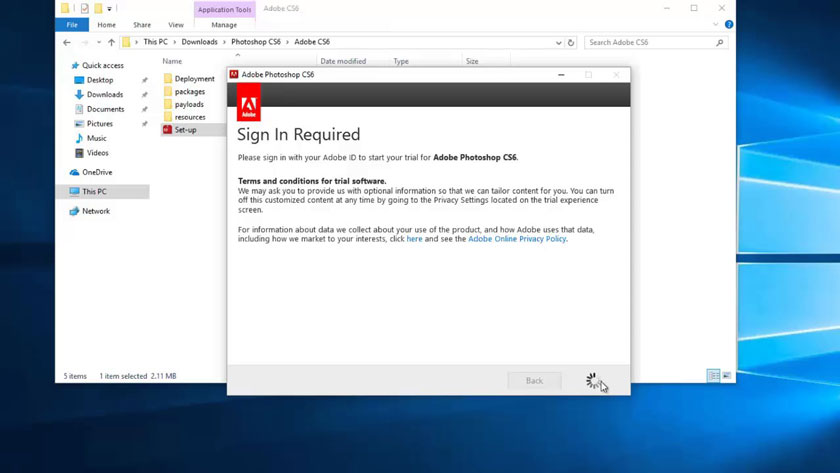The height and width of the screenshot is (473, 840).
Task: Click the red Adobe logo
Action: click(249, 102)
